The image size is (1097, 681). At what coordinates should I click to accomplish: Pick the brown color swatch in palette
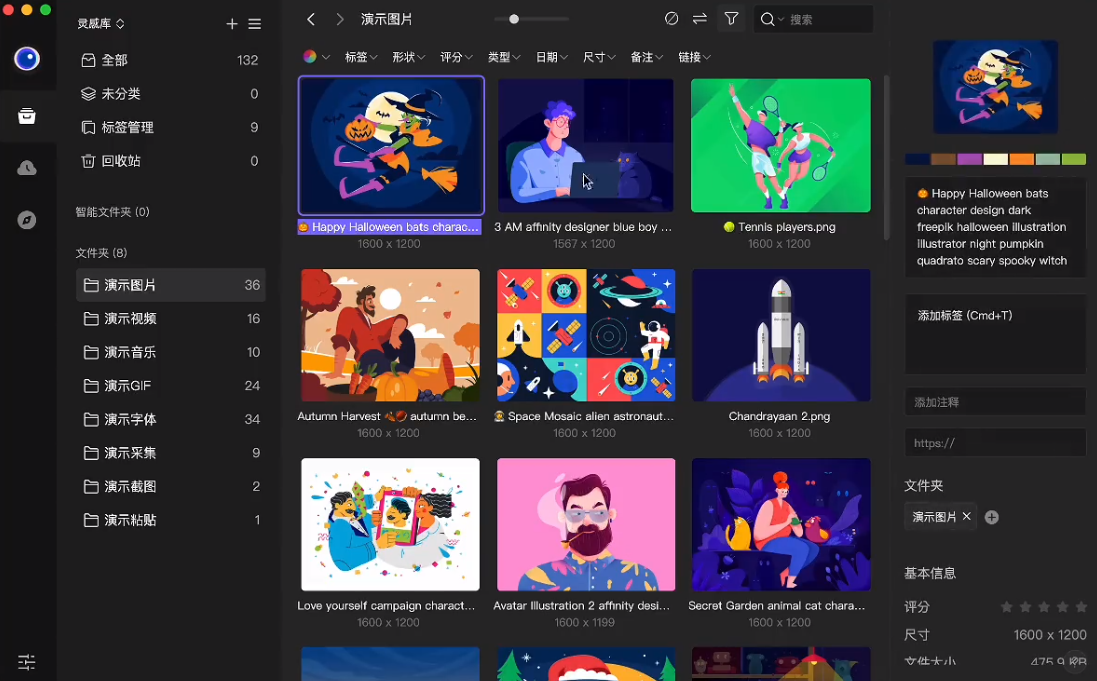pos(943,160)
